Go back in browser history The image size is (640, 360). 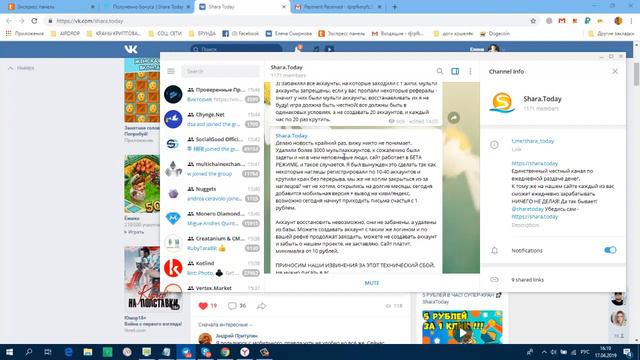[x=9, y=21]
